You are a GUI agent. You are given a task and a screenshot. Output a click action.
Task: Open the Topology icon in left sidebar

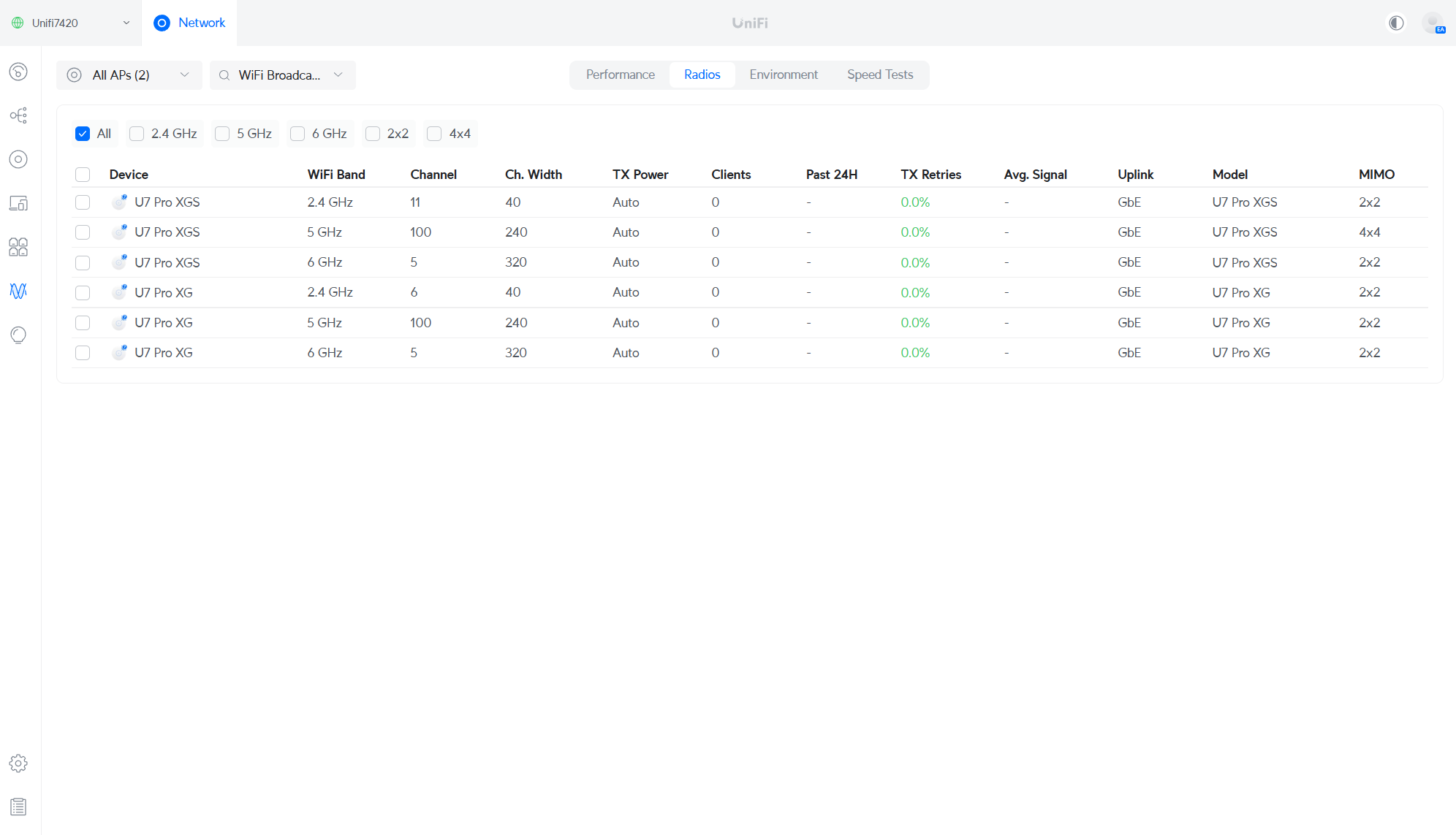click(18, 115)
